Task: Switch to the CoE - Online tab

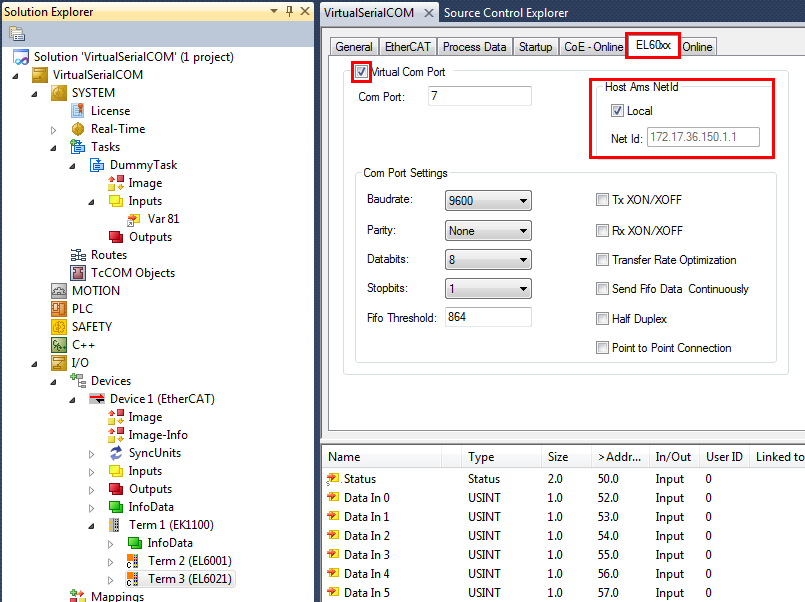Action: (x=593, y=47)
